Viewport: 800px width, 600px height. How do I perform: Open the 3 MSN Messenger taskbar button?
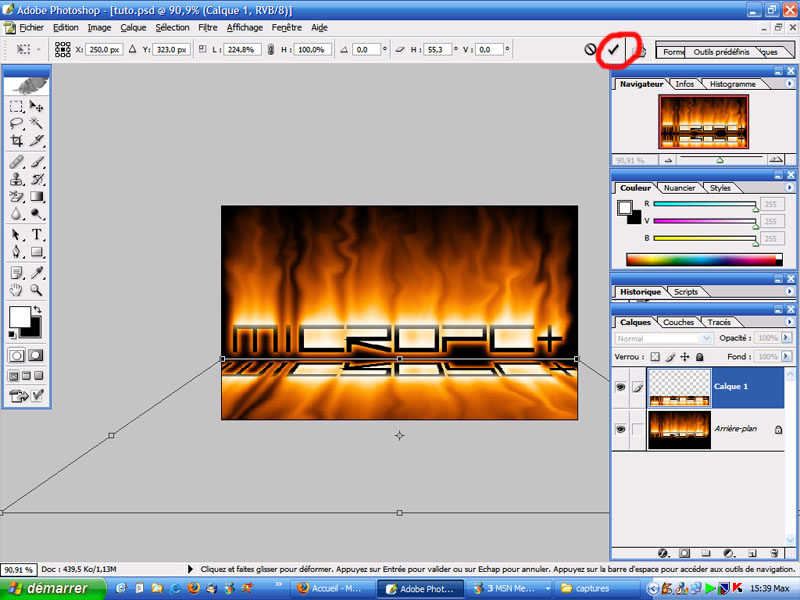click(510, 589)
